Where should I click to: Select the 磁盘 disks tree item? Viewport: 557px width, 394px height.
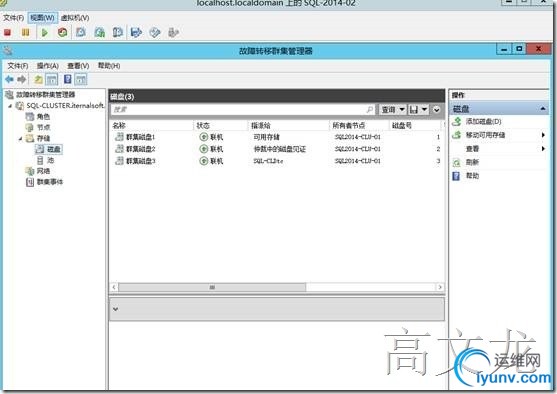53,150
